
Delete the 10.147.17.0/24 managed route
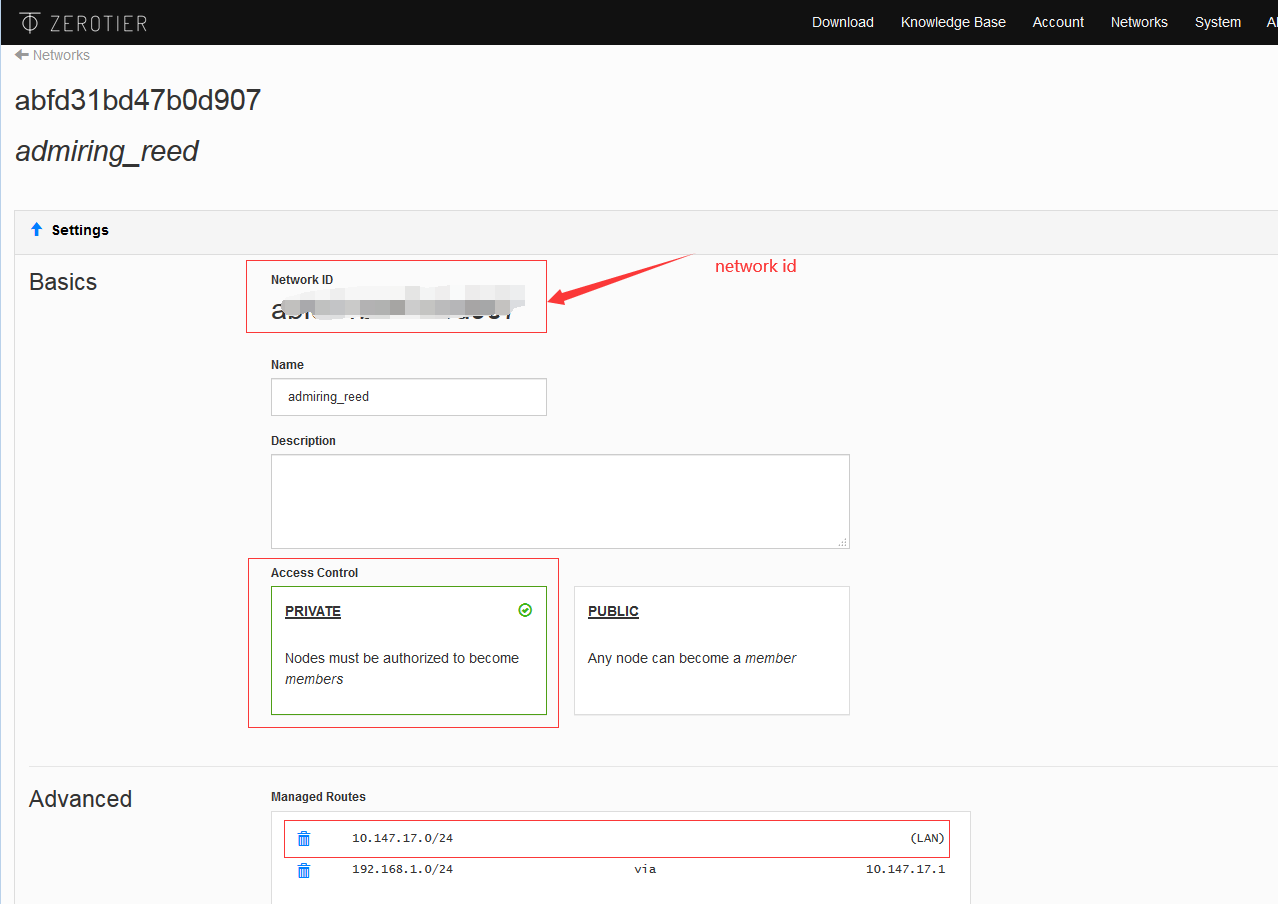click(304, 839)
